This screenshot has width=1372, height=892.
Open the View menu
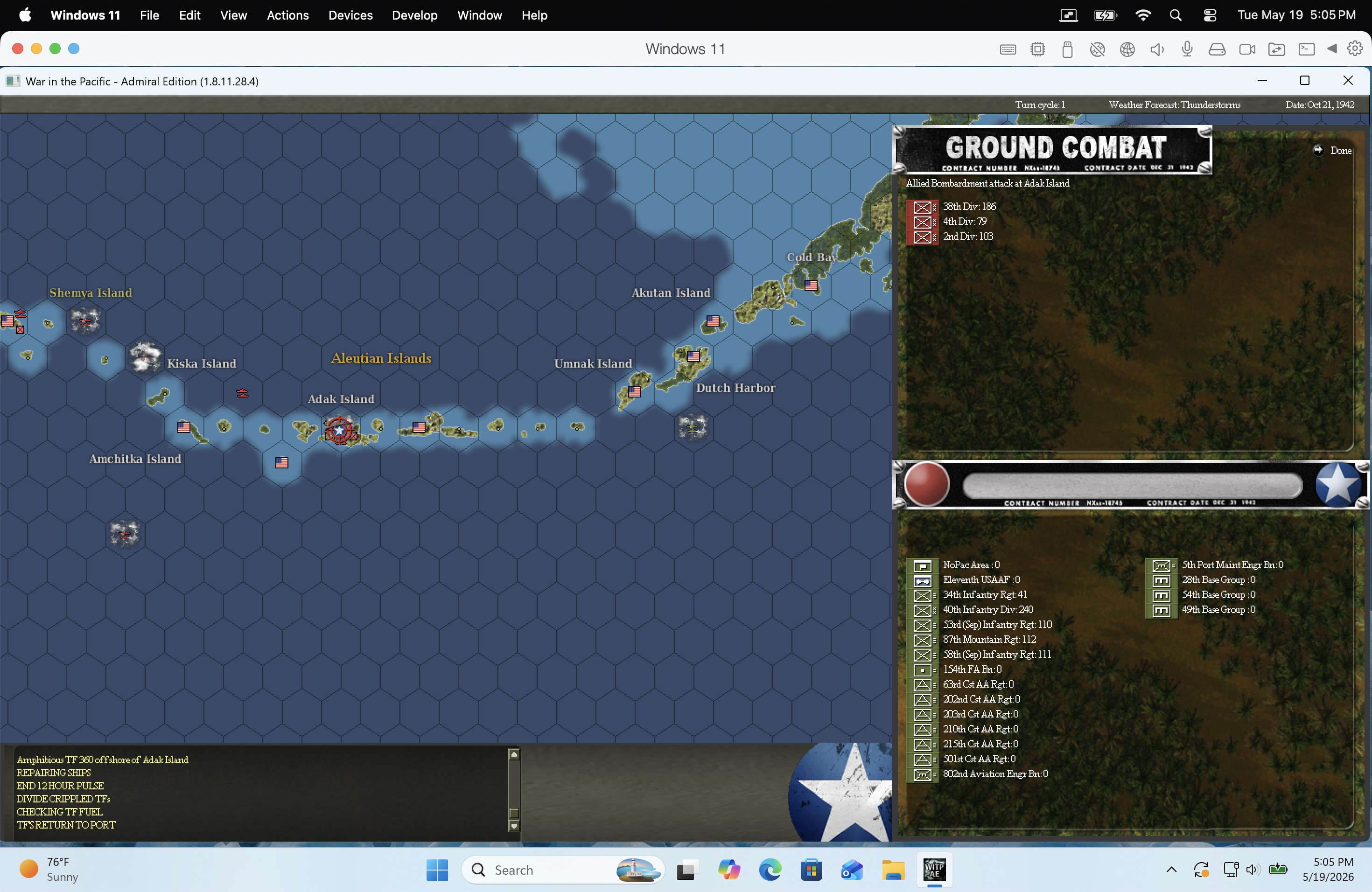[233, 15]
